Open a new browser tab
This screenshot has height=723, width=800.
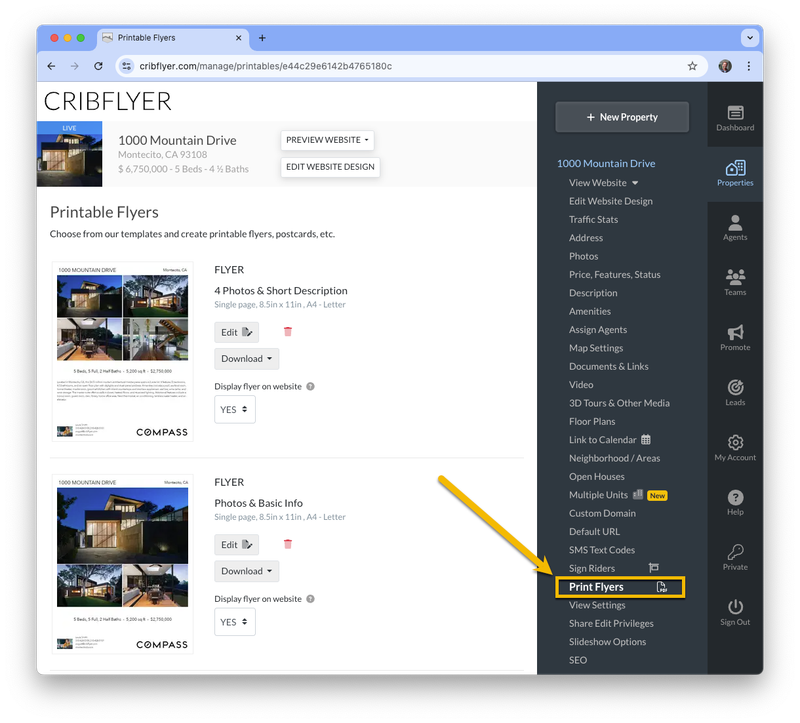pyautogui.click(x=262, y=38)
